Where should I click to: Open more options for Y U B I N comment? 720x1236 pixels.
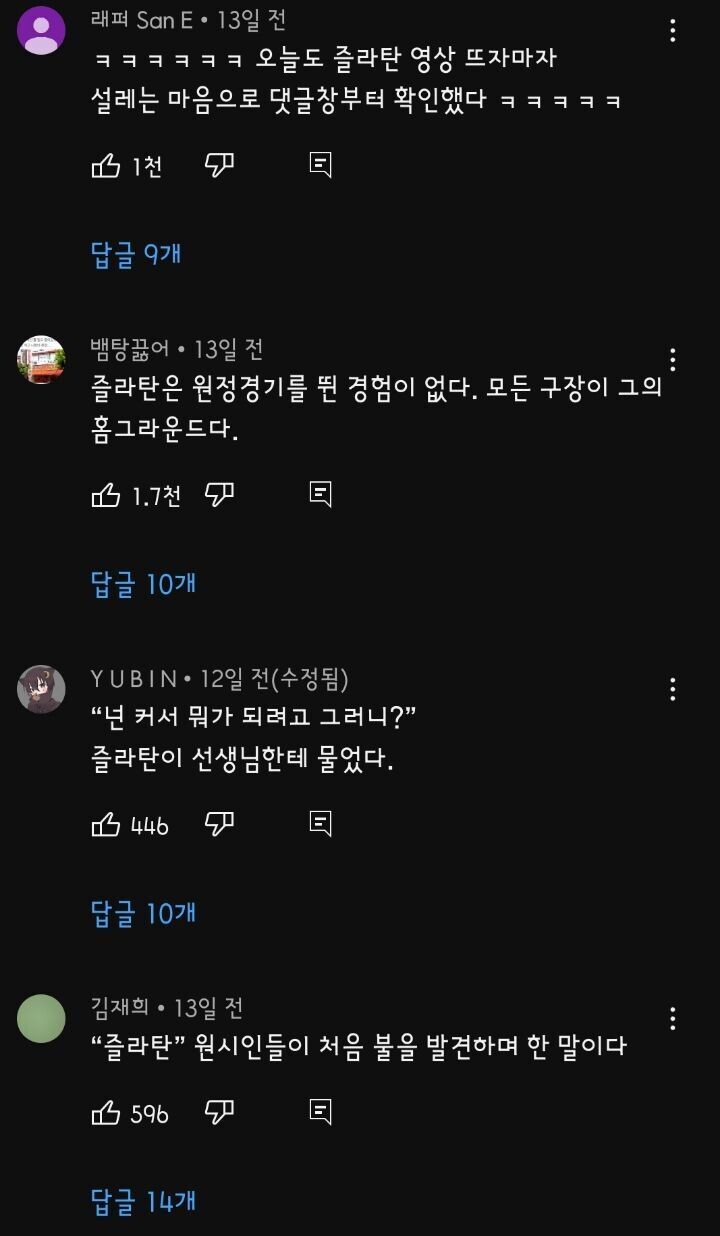click(673, 689)
